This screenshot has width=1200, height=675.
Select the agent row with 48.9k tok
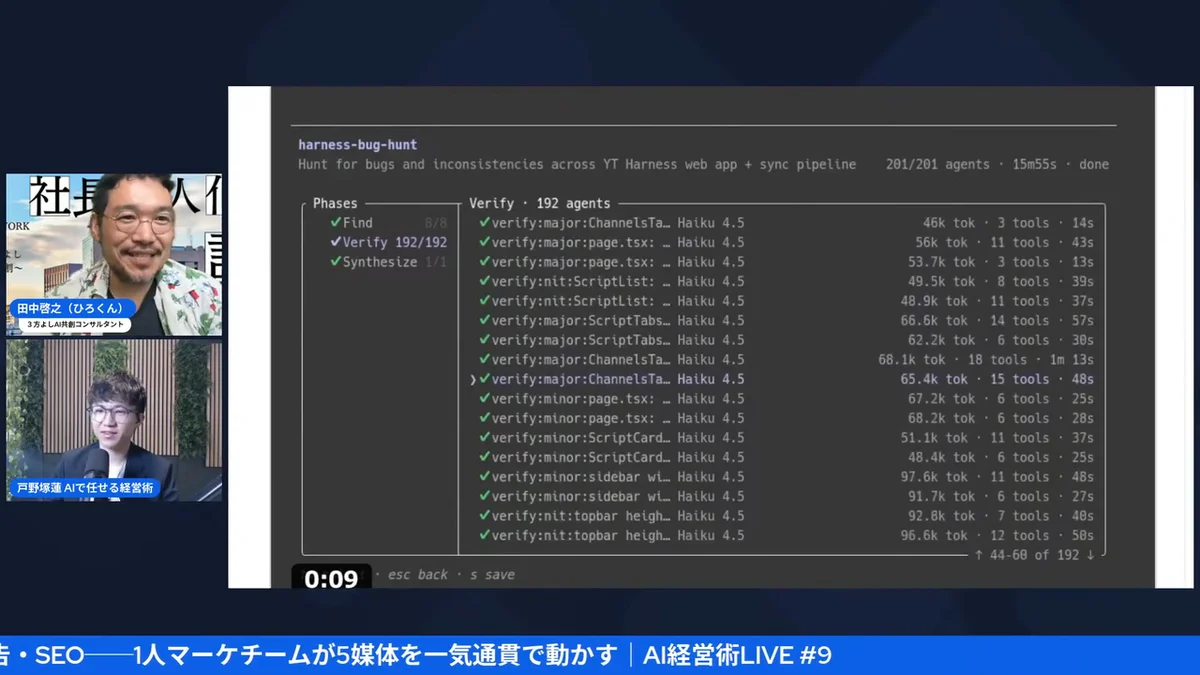click(786, 301)
